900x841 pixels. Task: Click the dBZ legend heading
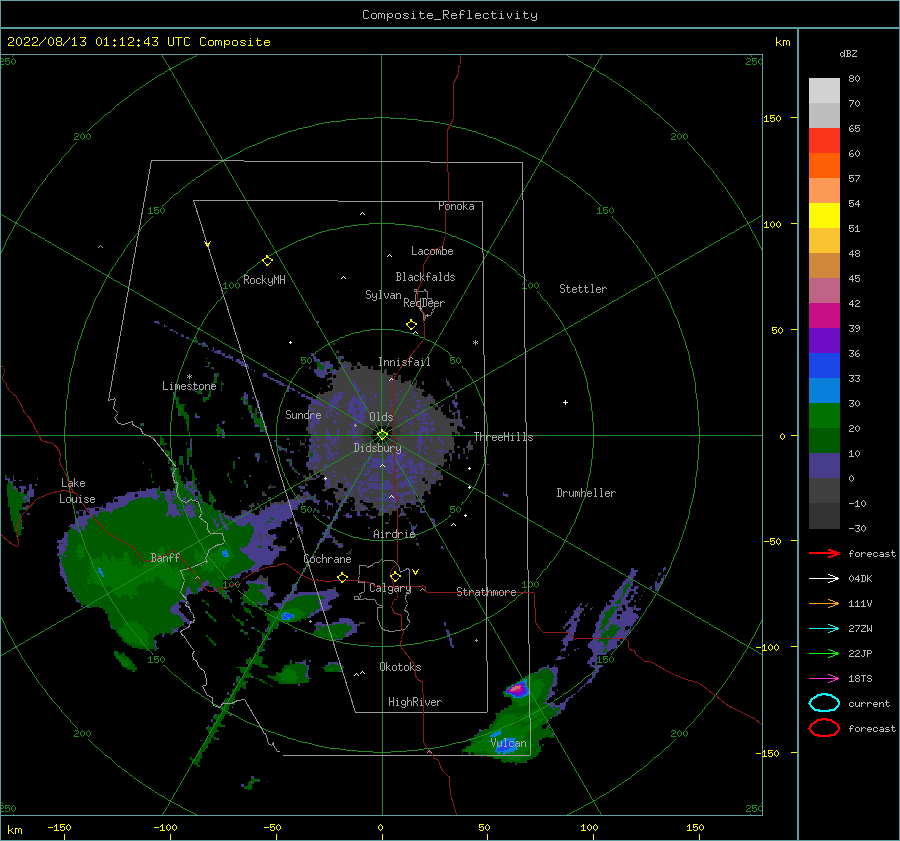848,53
